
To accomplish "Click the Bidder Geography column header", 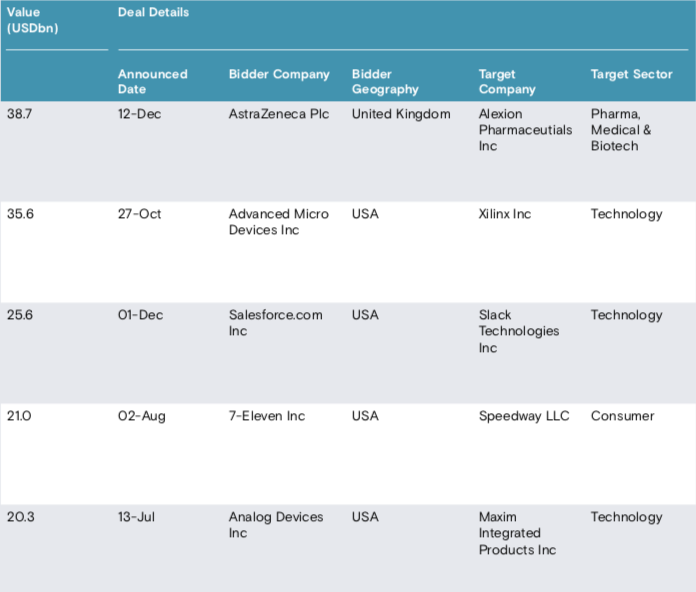I will tap(385, 81).
